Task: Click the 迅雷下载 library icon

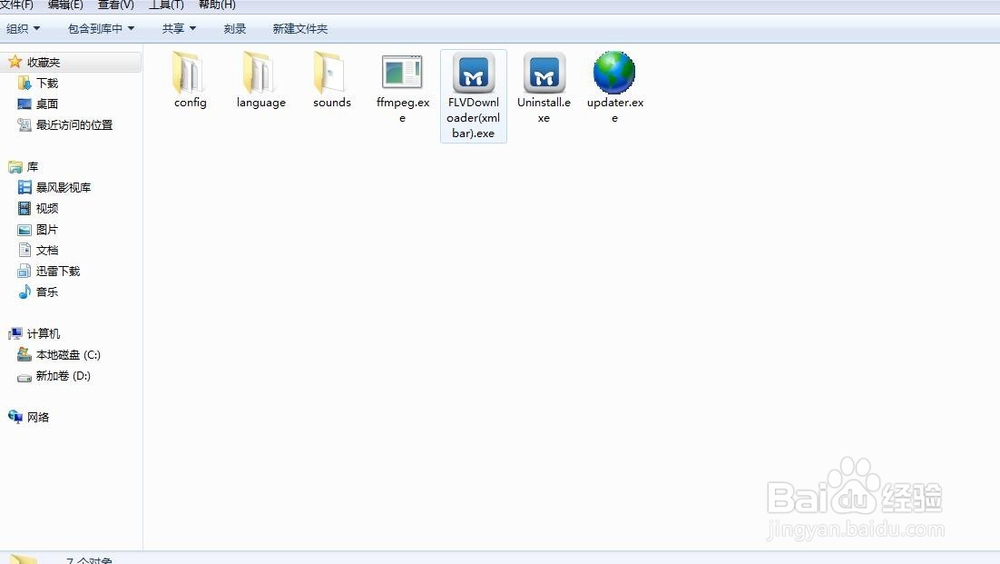Action: tap(24, 271)
